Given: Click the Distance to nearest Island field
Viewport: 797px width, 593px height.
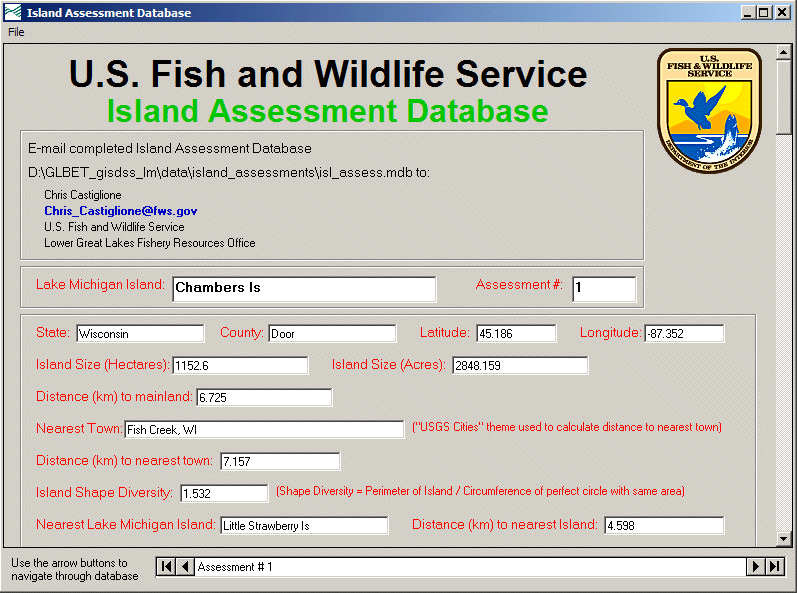Looking at the screenshot, I should pyautogui.click(x=664, y=525).
